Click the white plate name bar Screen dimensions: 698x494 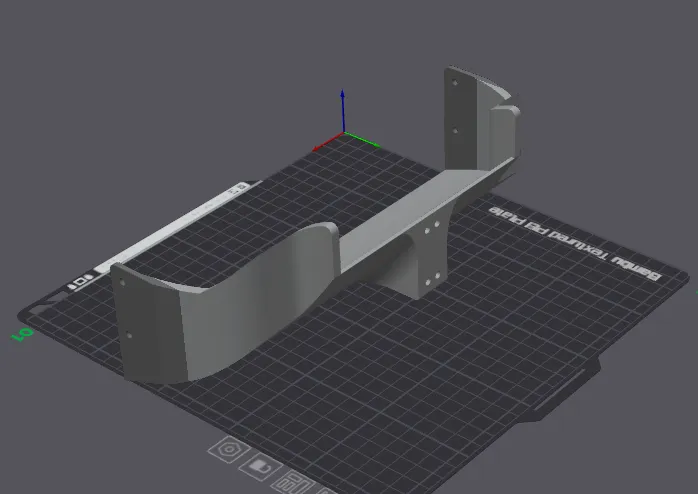click(171, 227)
